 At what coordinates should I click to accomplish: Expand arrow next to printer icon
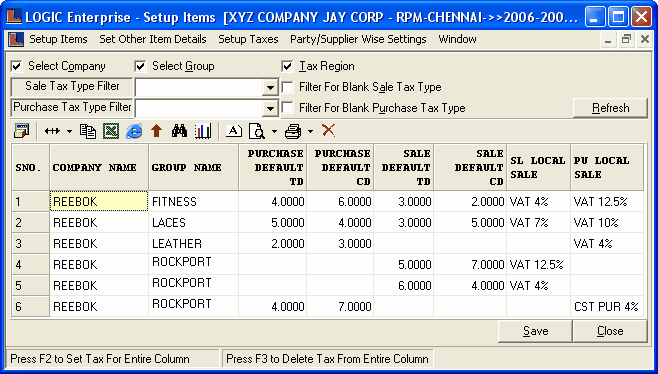(310, 131)
